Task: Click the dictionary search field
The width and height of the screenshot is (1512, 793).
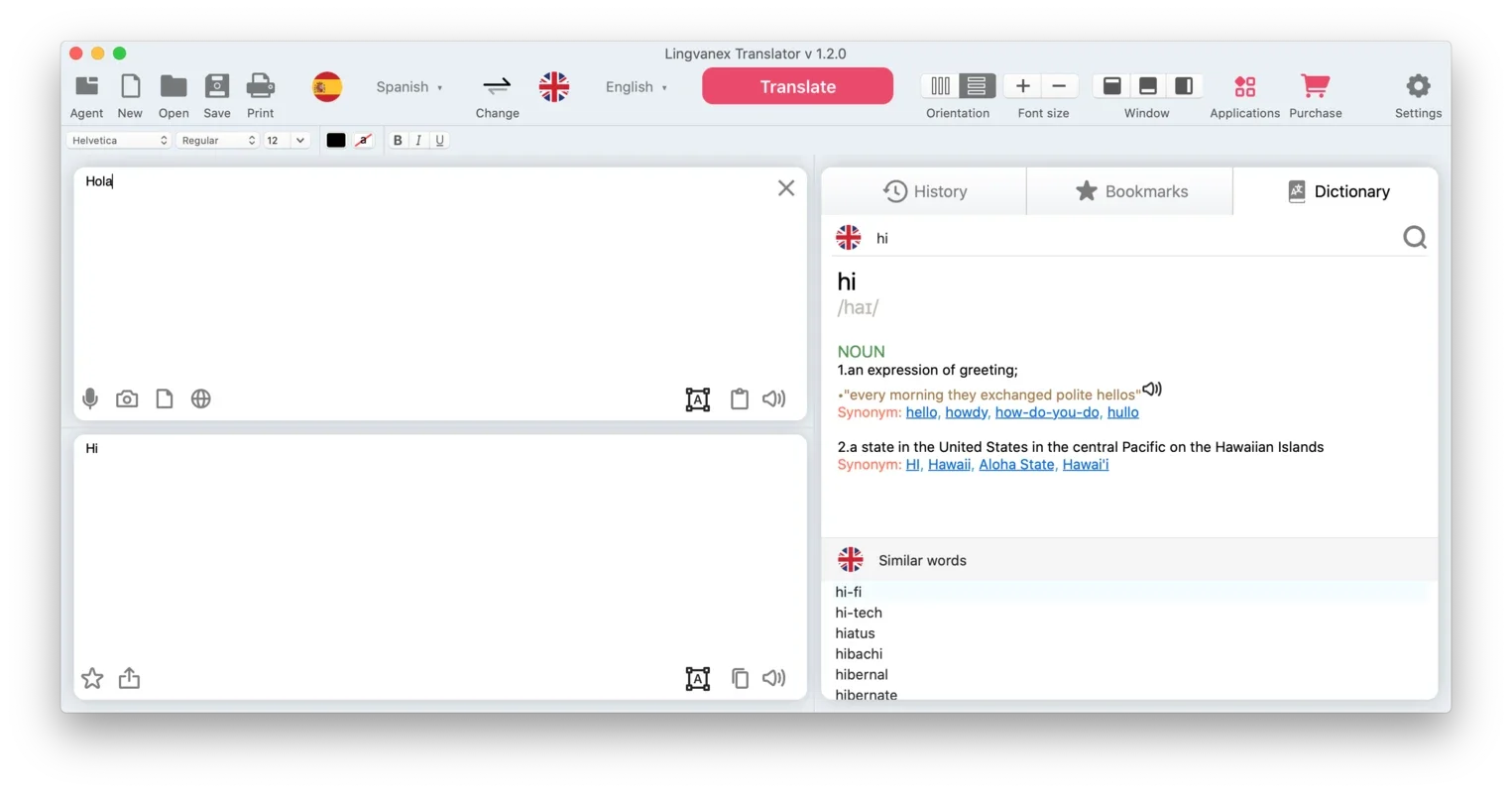Action: coord(1130,238)
